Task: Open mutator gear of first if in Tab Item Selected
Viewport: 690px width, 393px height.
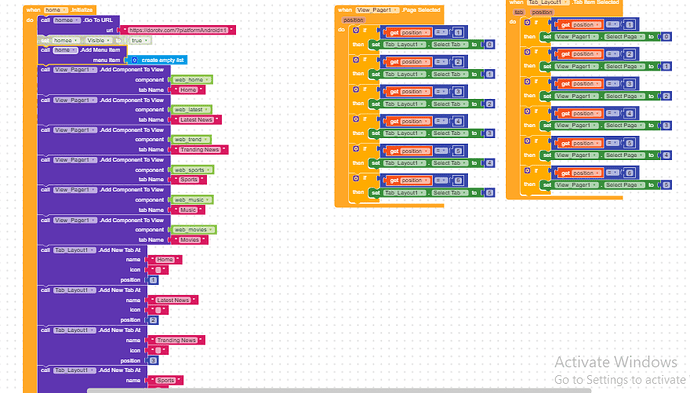Action: point(527,22)
